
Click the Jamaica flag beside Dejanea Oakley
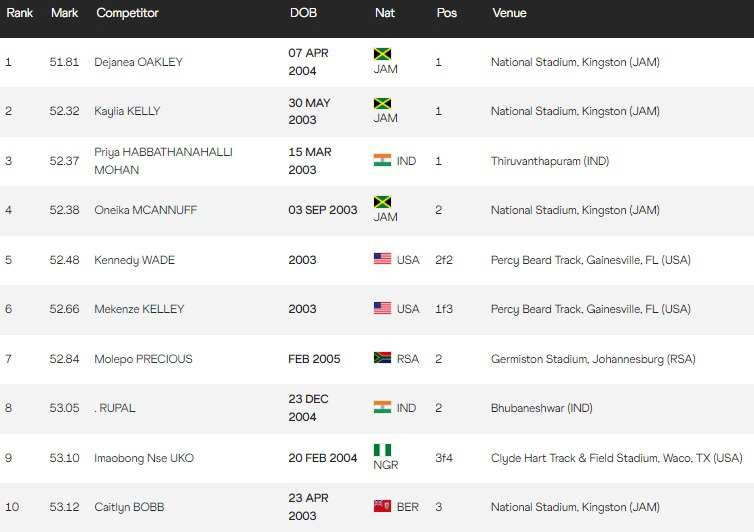pyautogui.click(x=382, y=54)
